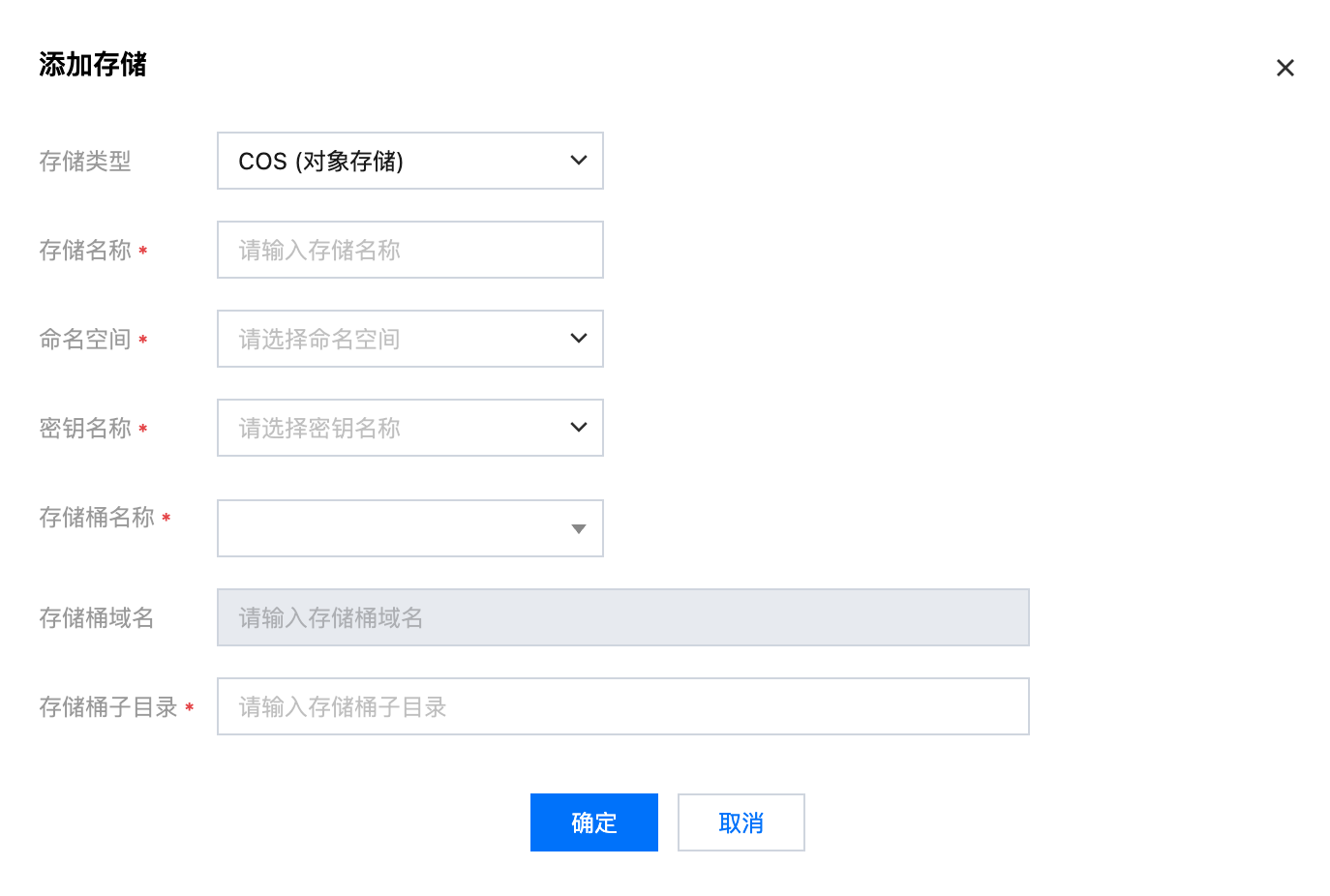Image resolution: width=1330 pixels, height=896 pixels.
Task: Click the 存储桶子目录 field label
Action: coord(108,707)
